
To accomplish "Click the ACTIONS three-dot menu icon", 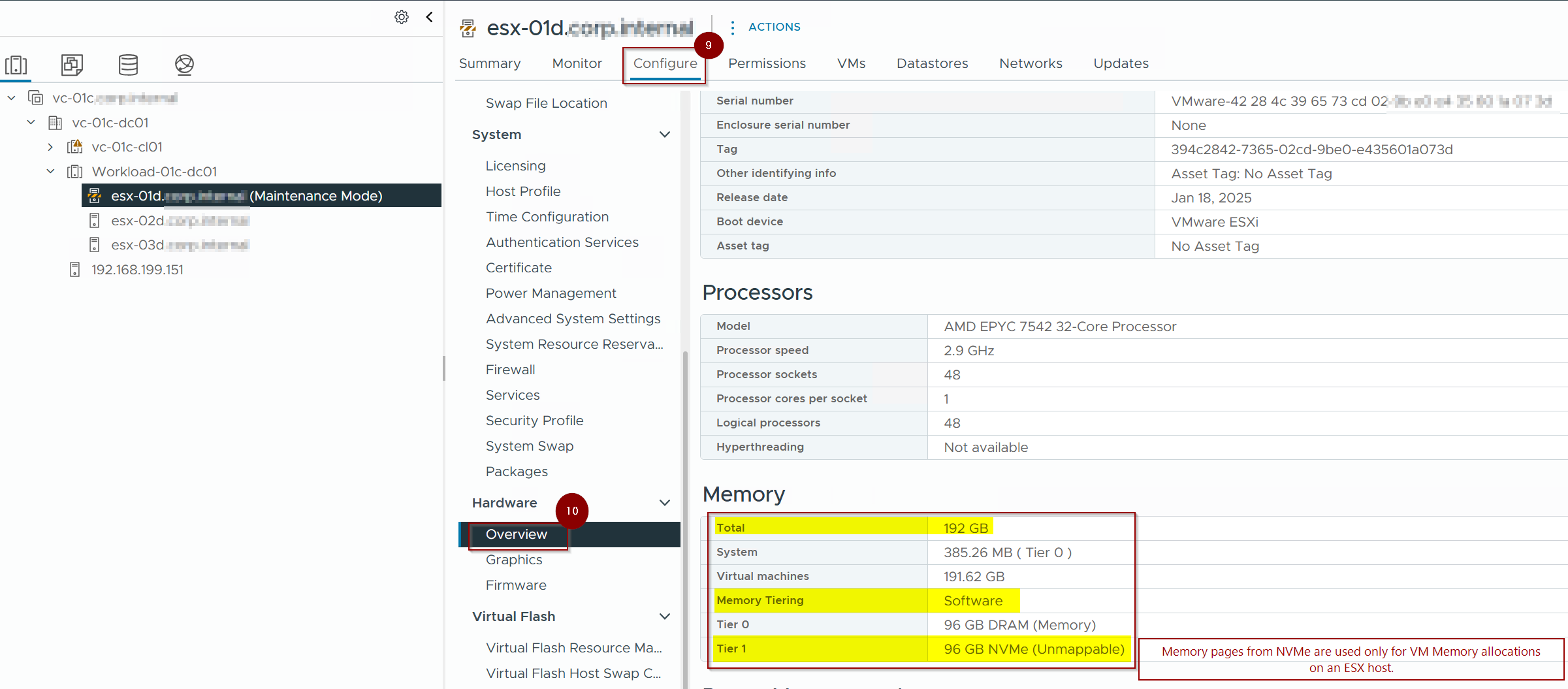I will 733,27.
